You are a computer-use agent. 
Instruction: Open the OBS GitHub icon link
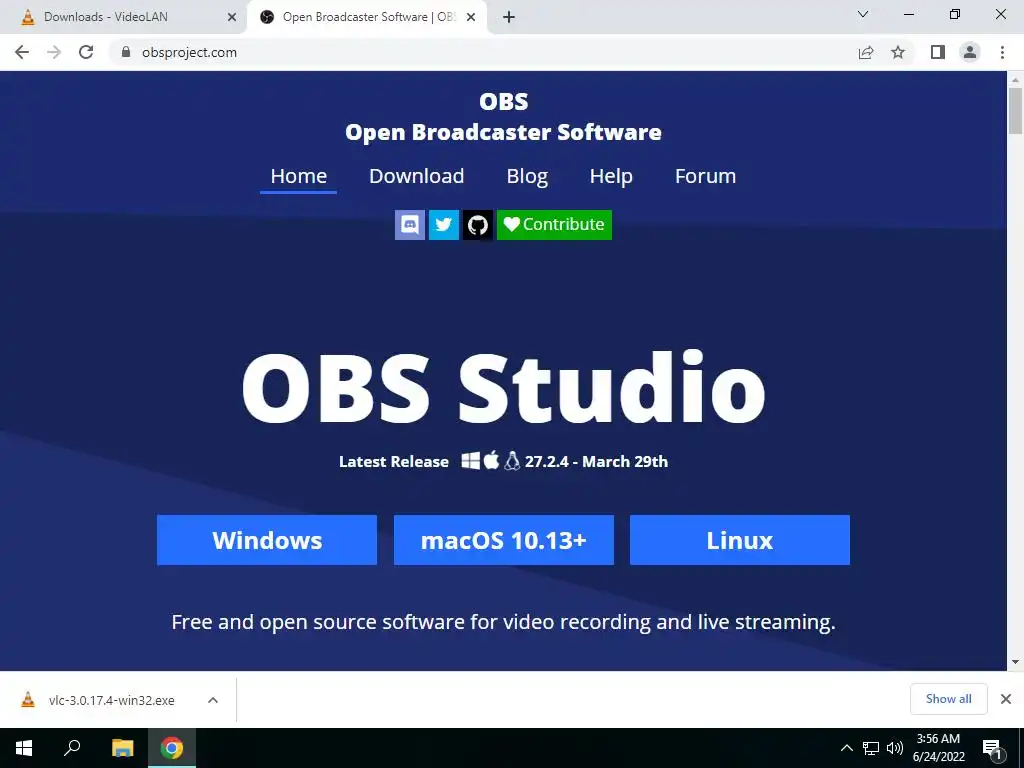477,225
